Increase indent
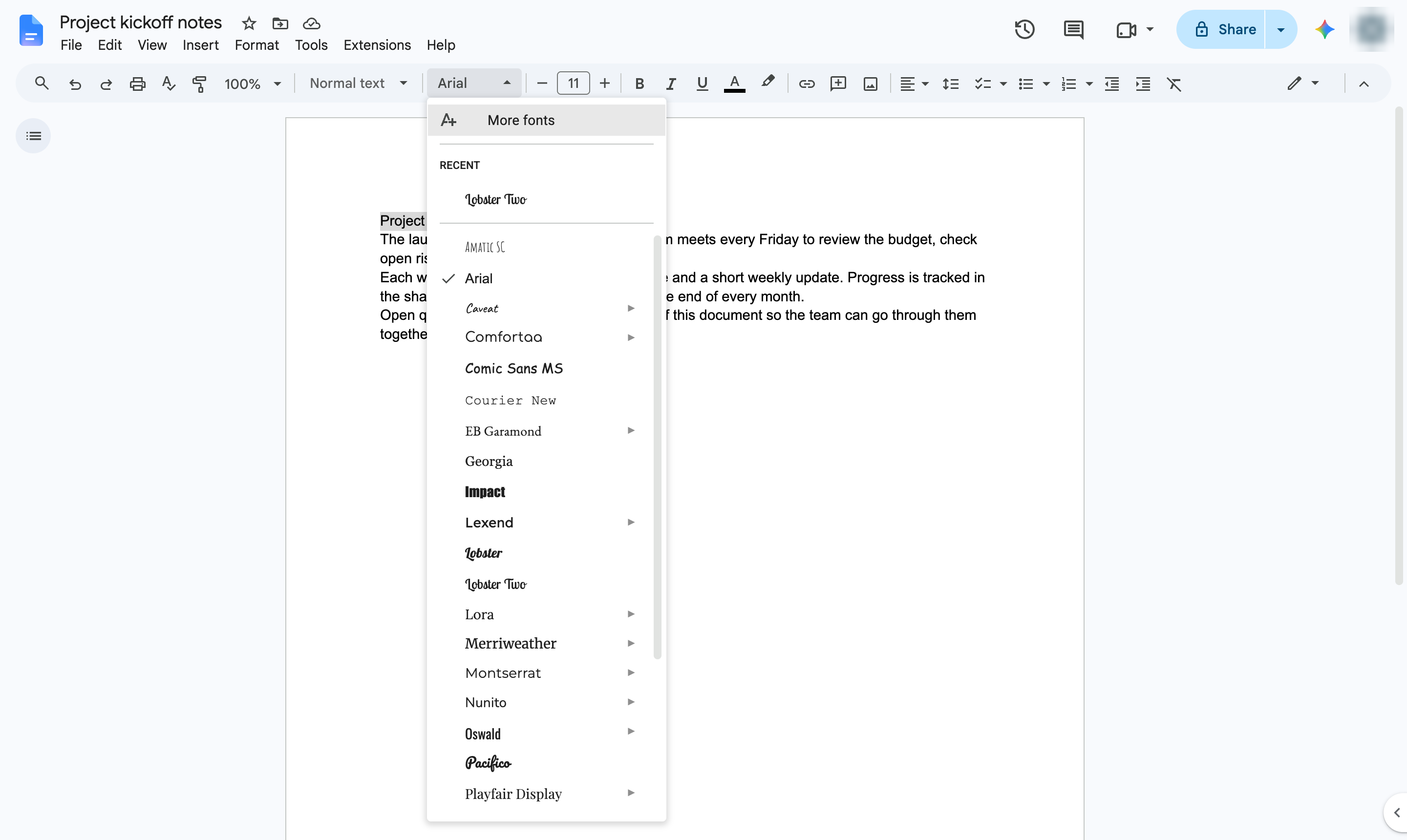This screenshot has height=840, width=1407. pos(1143,84)
